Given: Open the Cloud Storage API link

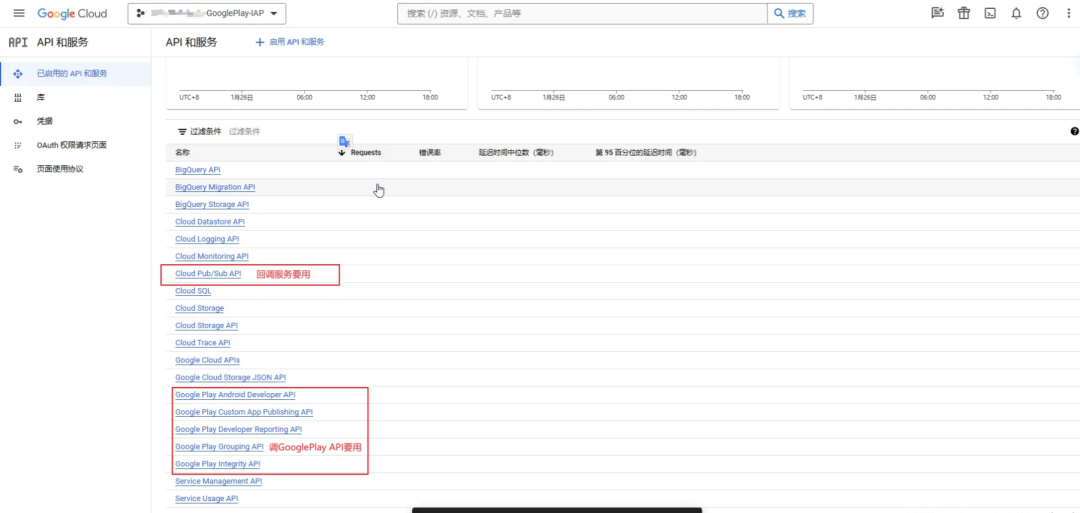Looking at the screenshot, I should [x=207, y=325].
